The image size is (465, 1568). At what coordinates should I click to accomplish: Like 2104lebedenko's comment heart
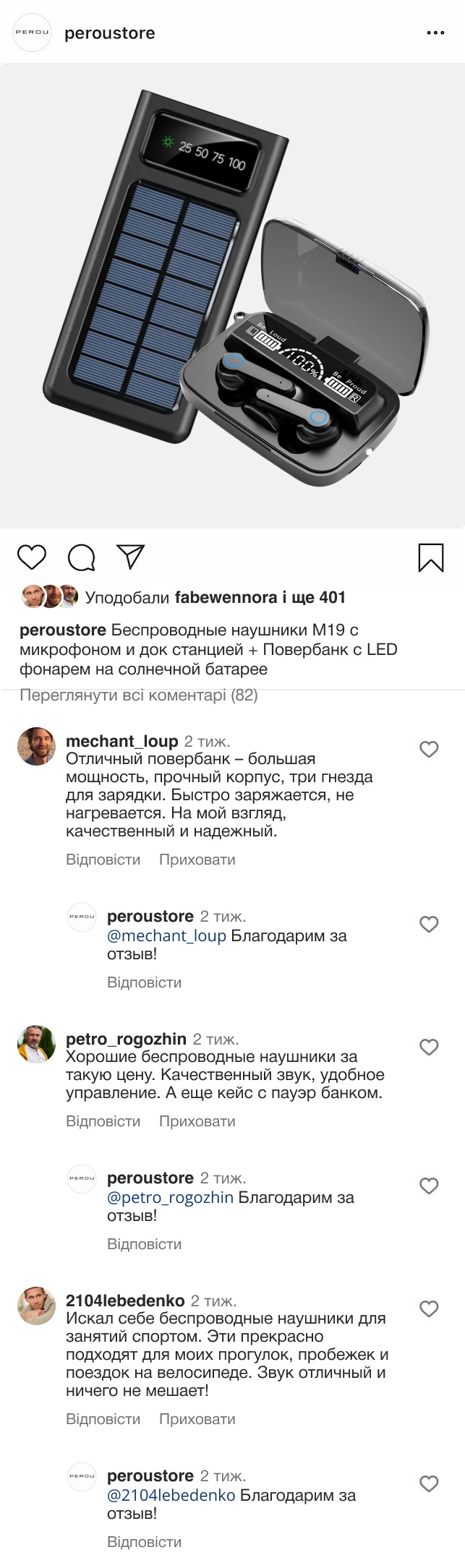point(429,1308)
